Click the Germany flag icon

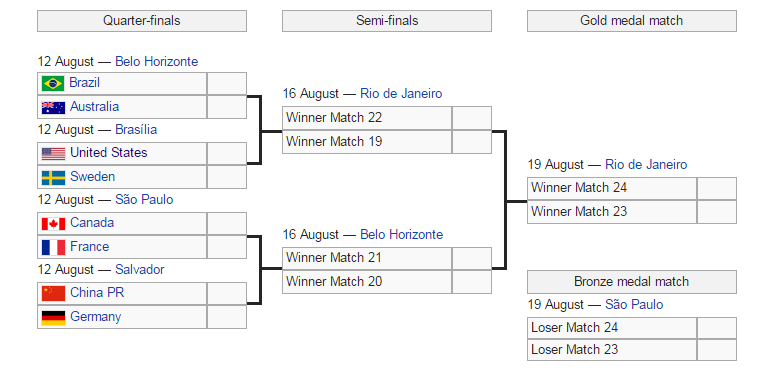coord(53,318)
